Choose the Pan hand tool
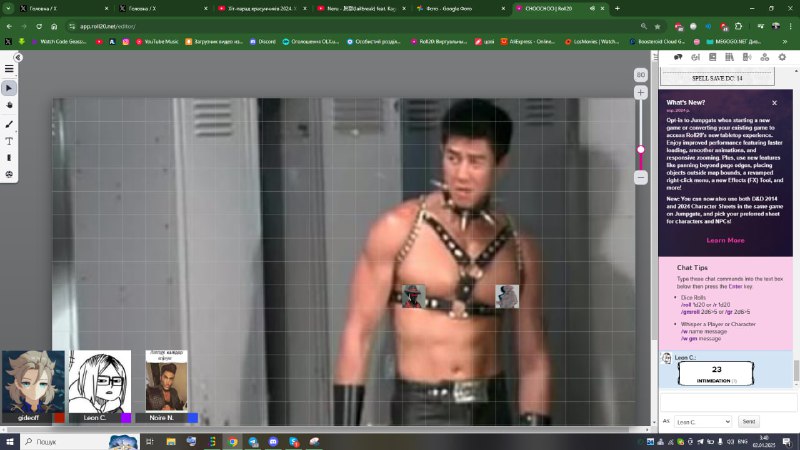This screenshot has width=800, height=450. pyautogui.click(x=9, y=105)
